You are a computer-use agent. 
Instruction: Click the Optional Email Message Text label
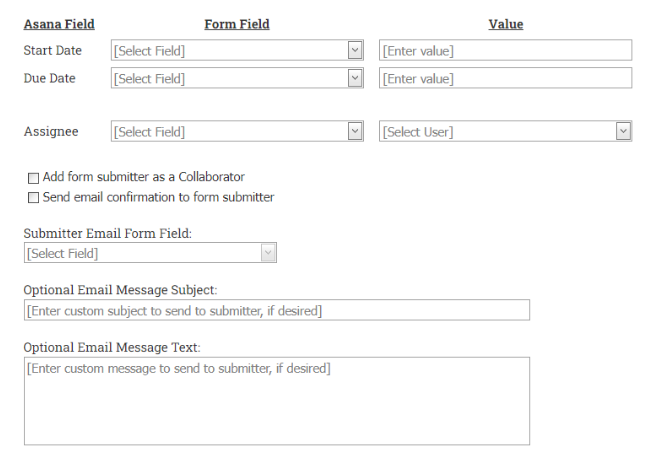pyautogui.click(x=111, y=347)
